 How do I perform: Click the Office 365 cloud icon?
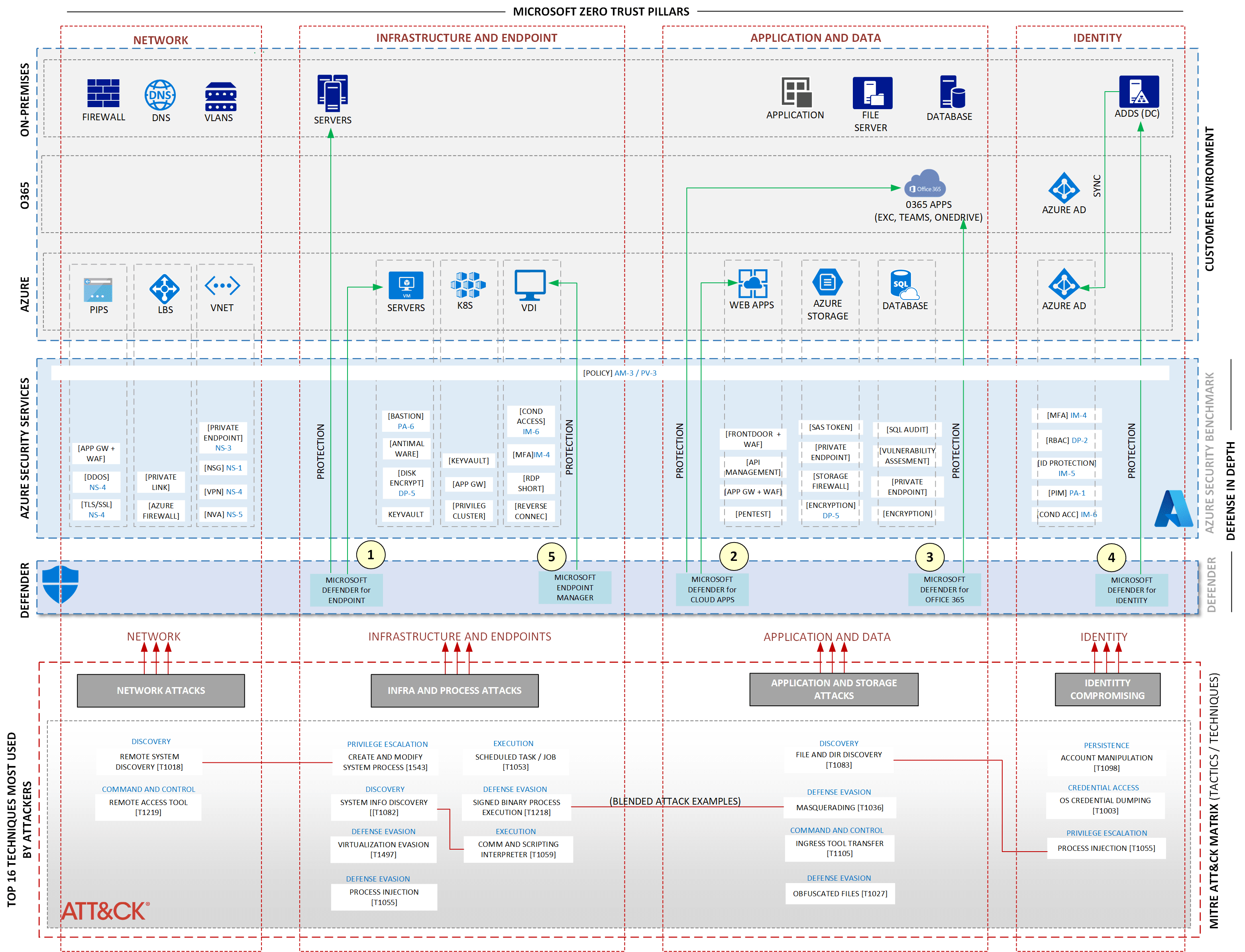point(925,183)
